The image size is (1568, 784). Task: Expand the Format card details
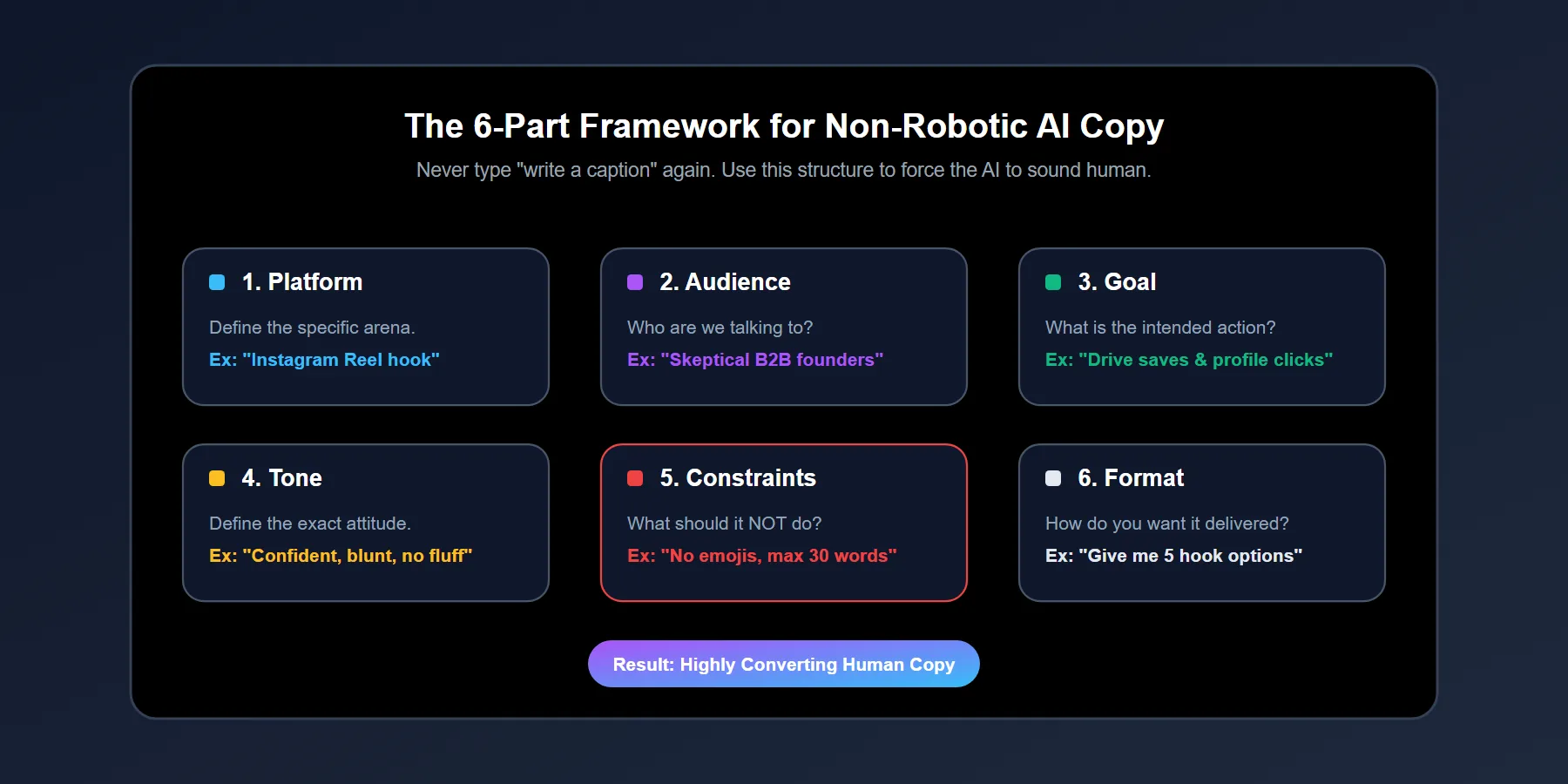tap(1201, 523)
